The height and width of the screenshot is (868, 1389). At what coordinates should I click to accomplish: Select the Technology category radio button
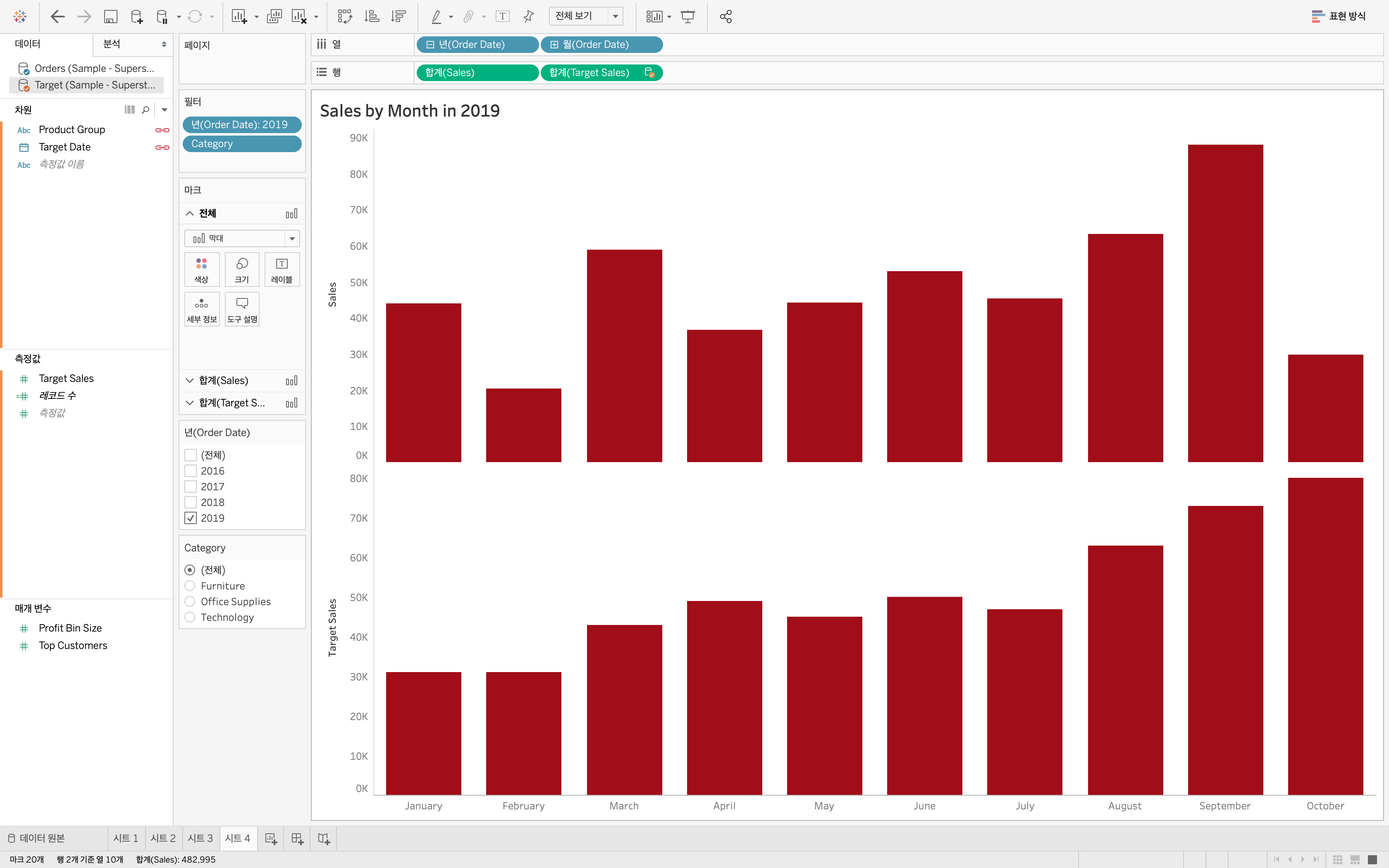(x=190, y=617)
